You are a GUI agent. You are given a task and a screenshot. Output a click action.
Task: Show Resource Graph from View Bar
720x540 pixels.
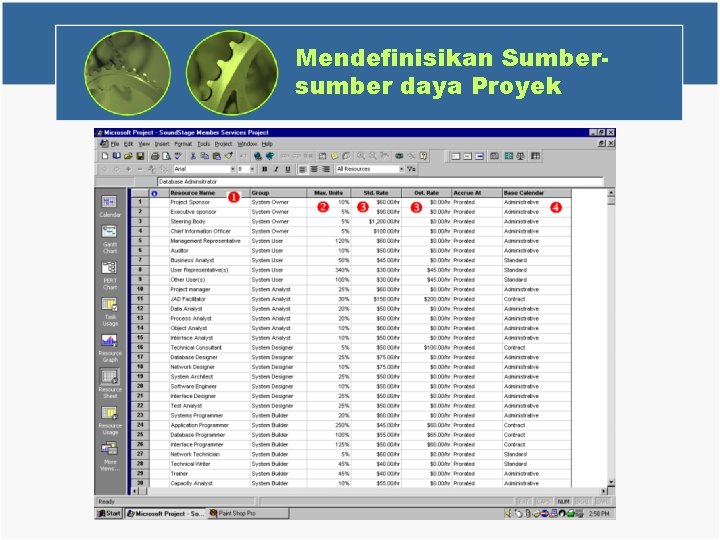(110, 348)
